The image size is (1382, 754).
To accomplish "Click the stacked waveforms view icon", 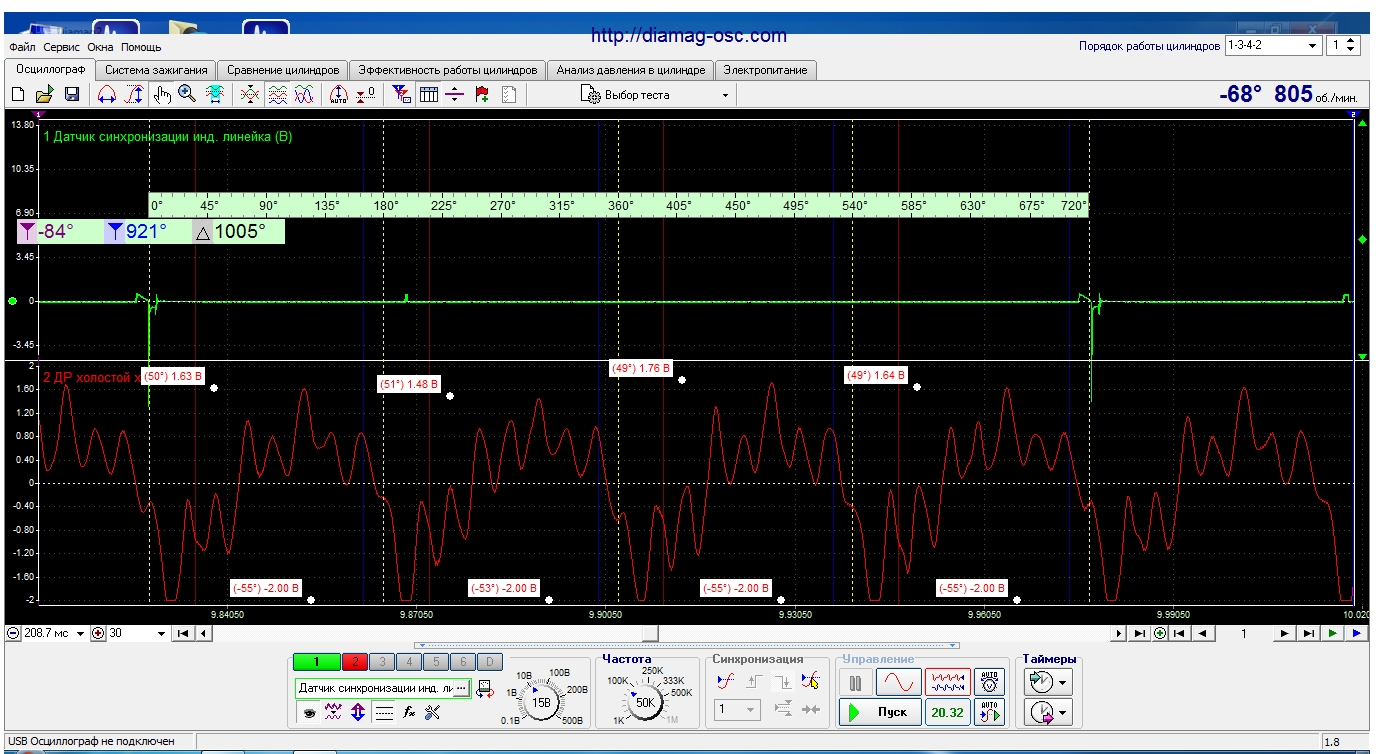I will 277,94.
